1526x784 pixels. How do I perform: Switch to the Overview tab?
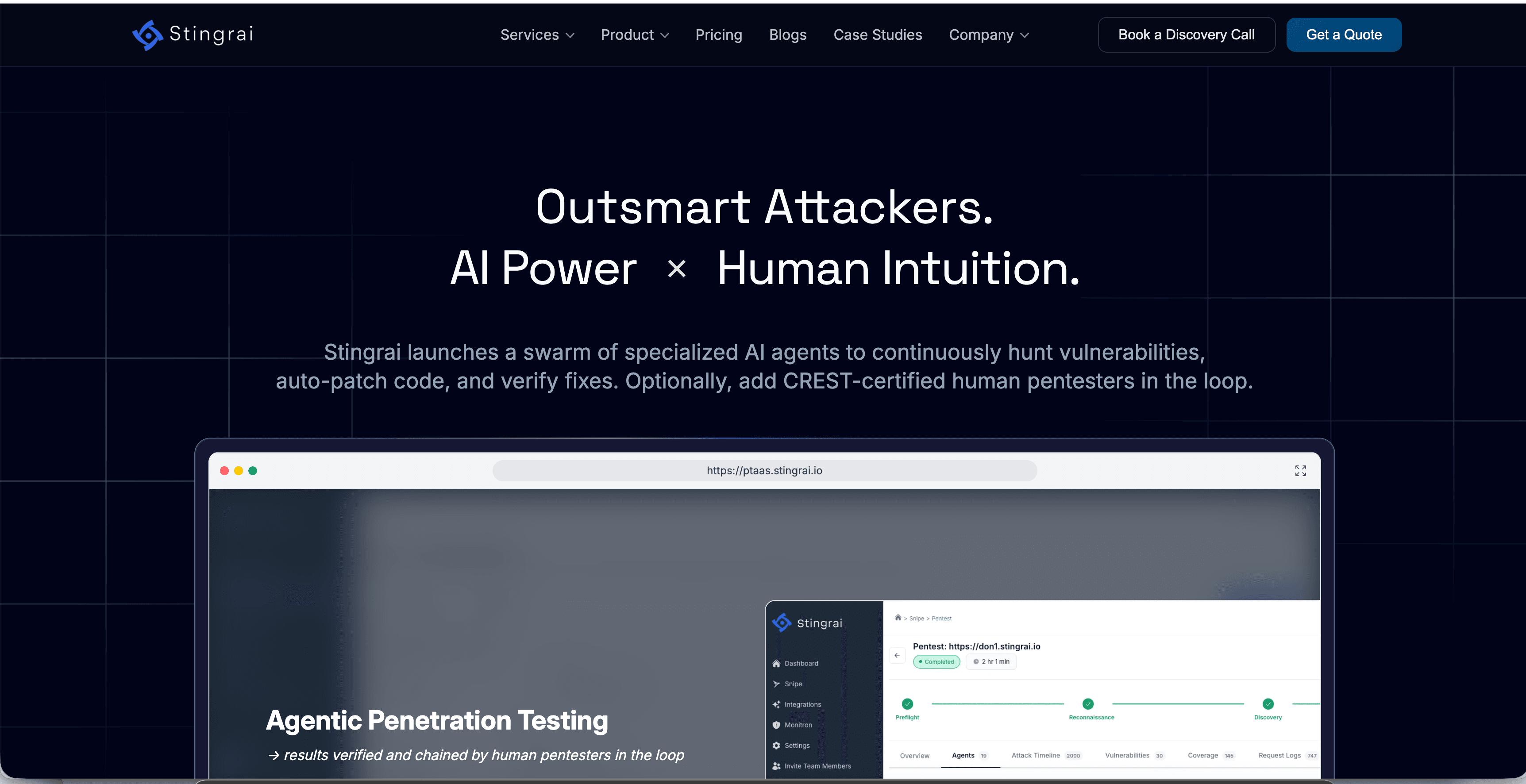coord(915,756)
